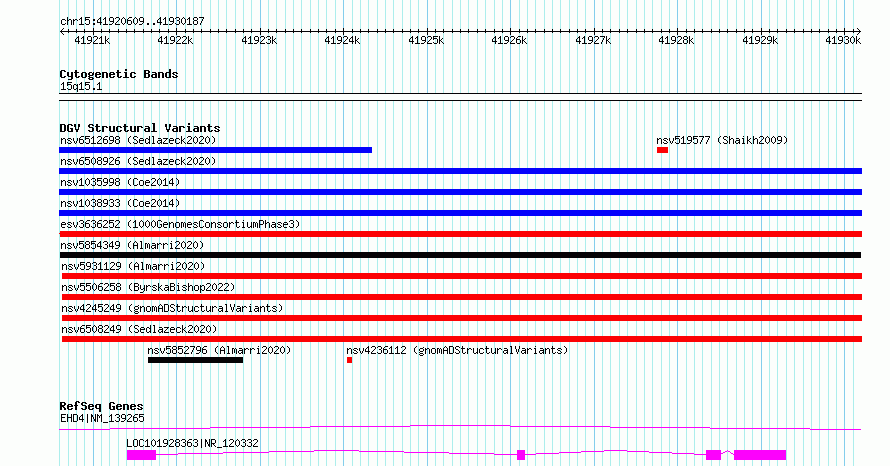Click the largest LOC101928363 exon block
Screen dimensions: 890x466
(760, 455)
